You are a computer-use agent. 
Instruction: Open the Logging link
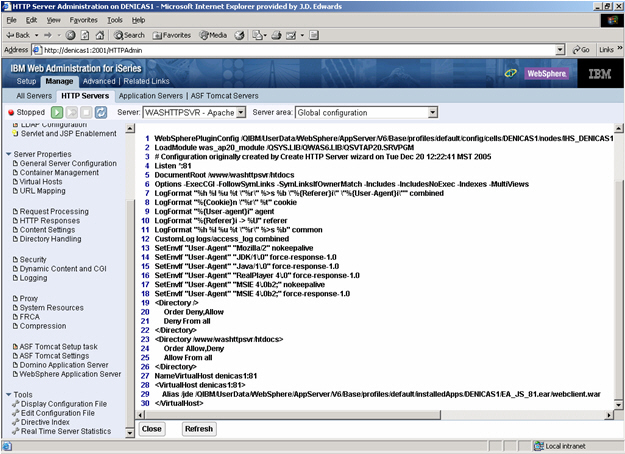point(33,278)
